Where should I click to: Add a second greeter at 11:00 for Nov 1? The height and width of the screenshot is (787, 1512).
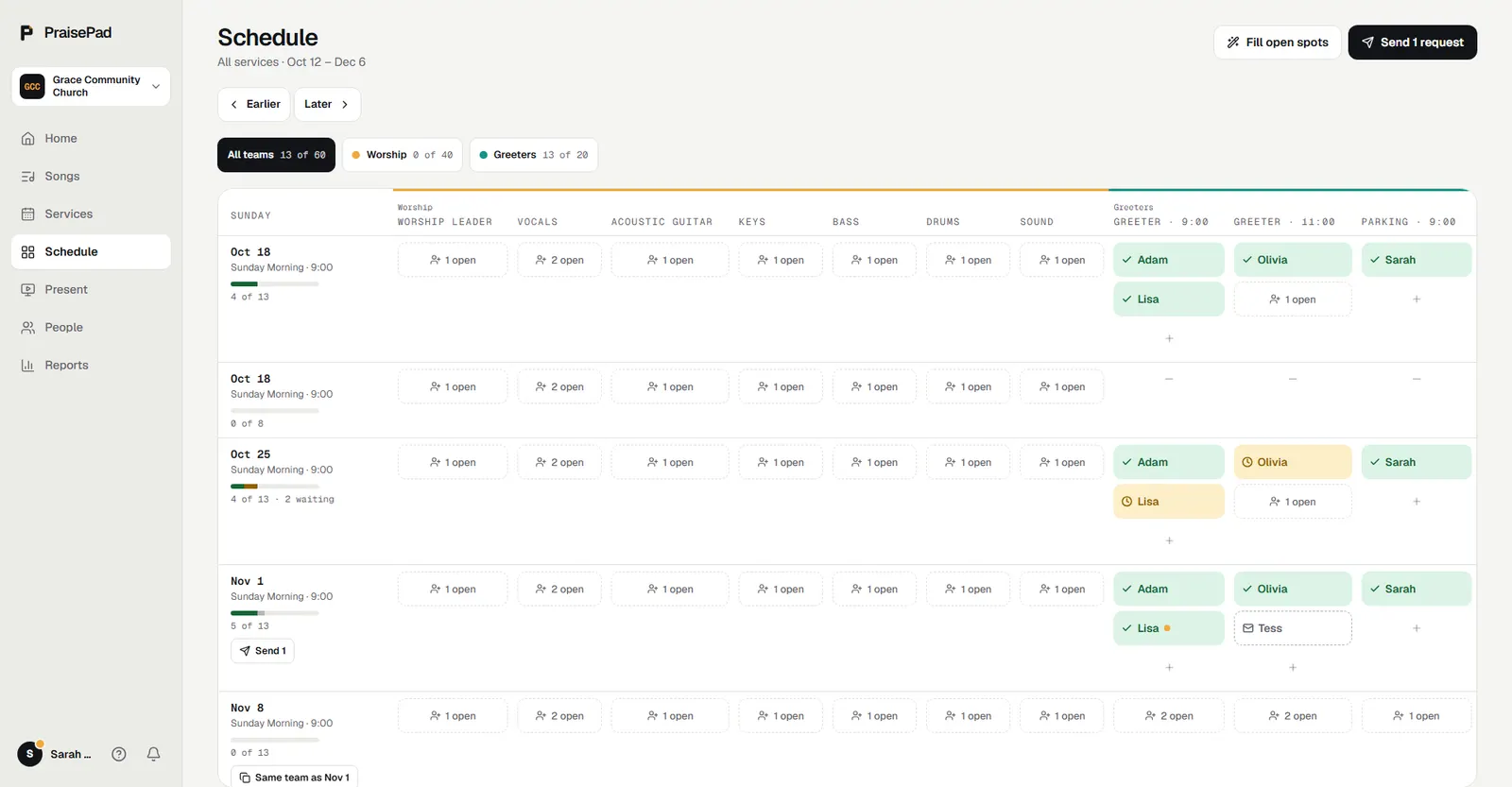coord(1293,667)
